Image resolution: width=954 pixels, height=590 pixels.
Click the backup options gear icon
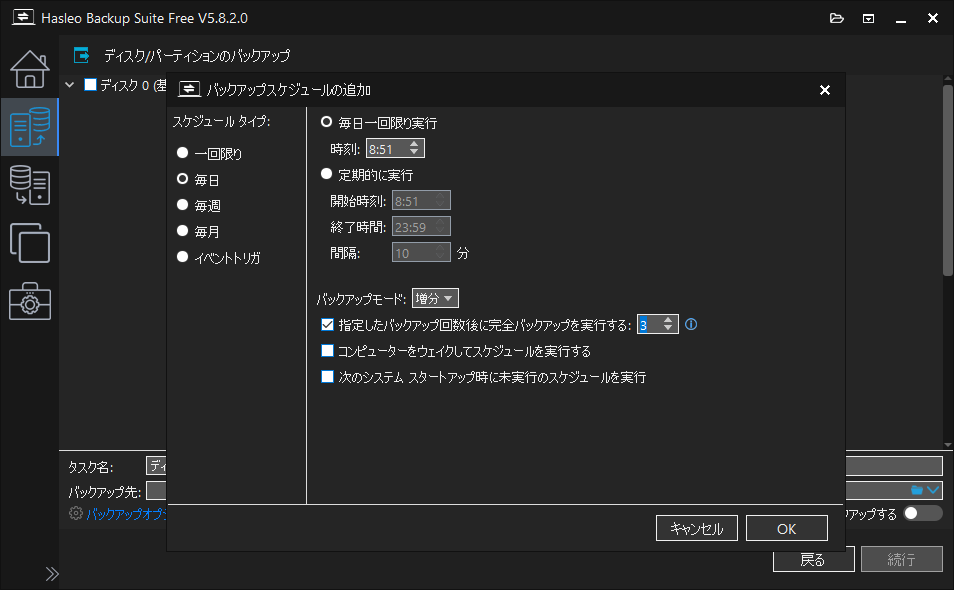tap(75, 513)
